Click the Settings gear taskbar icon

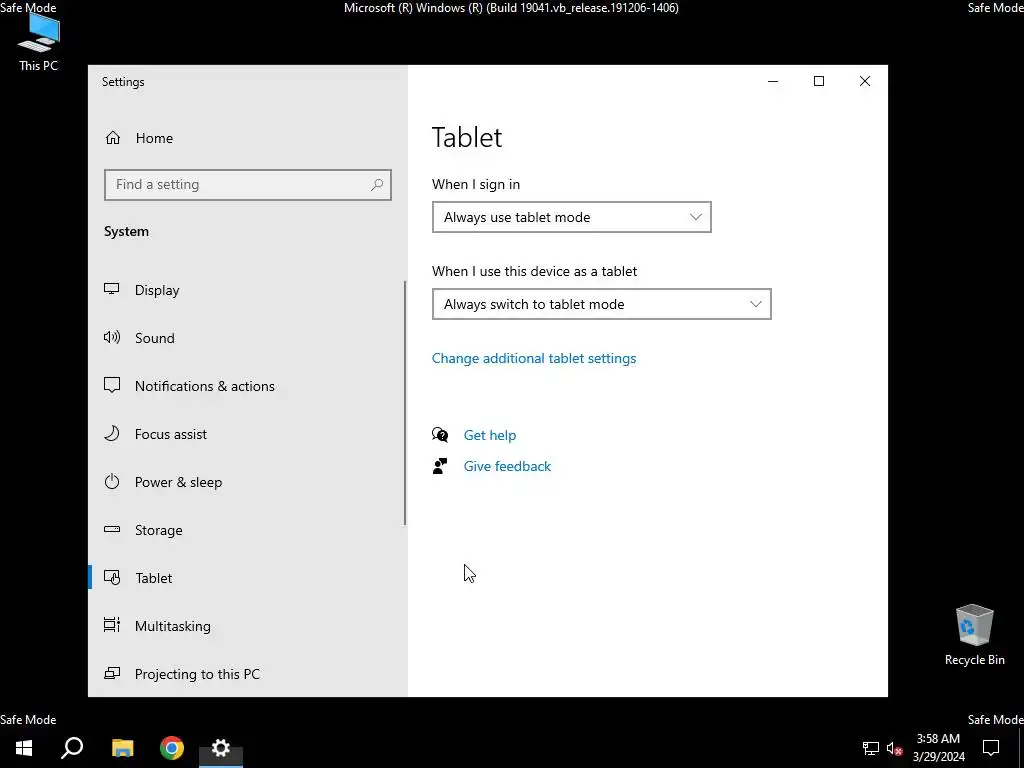pos(221,748)
